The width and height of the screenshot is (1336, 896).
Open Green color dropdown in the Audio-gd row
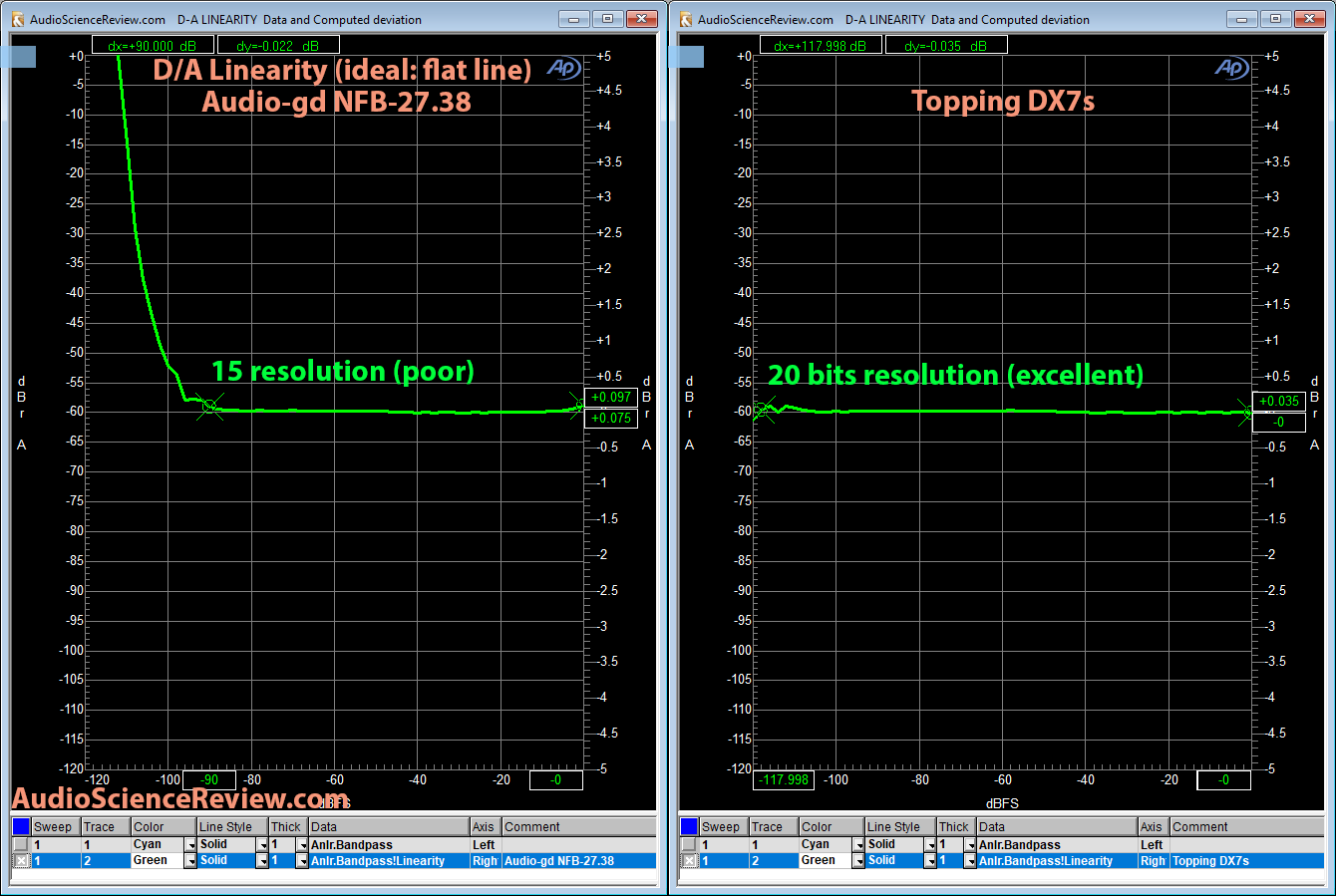(x=190, y=861)
